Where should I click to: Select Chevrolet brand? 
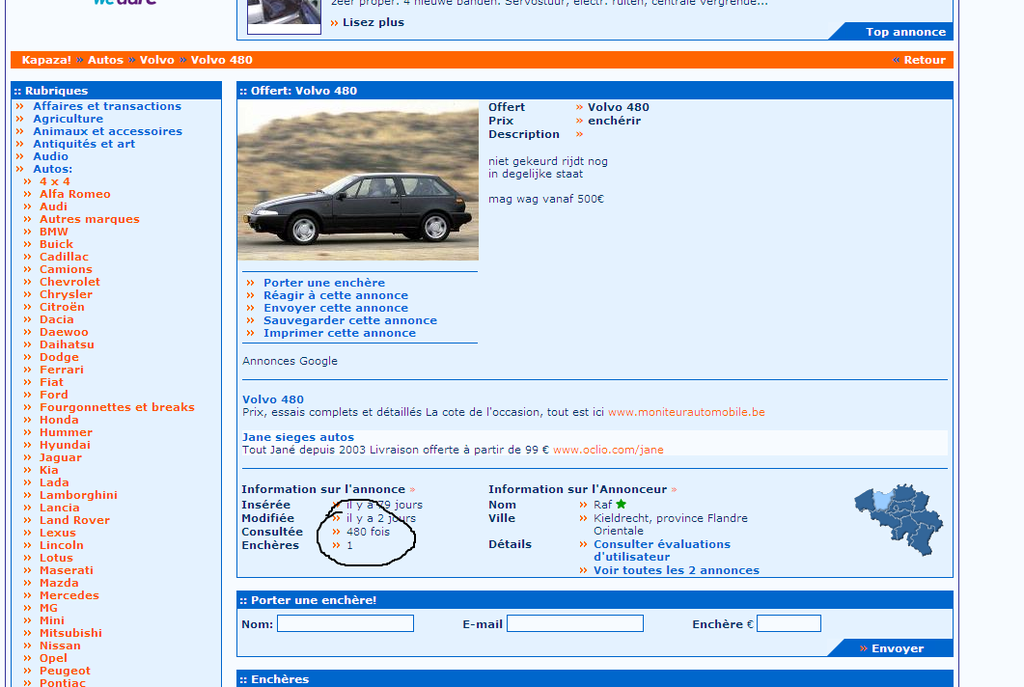(70, 282)
